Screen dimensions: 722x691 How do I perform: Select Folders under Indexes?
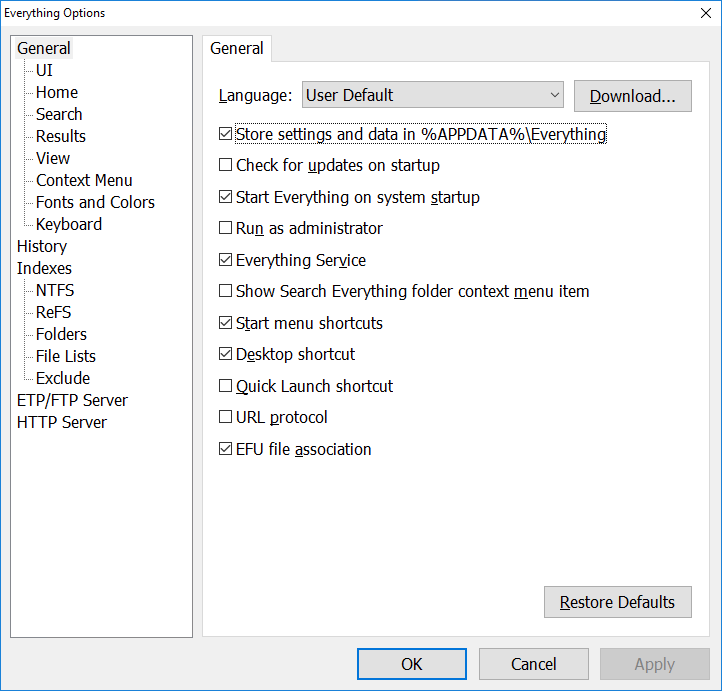[x=61, y=334]
